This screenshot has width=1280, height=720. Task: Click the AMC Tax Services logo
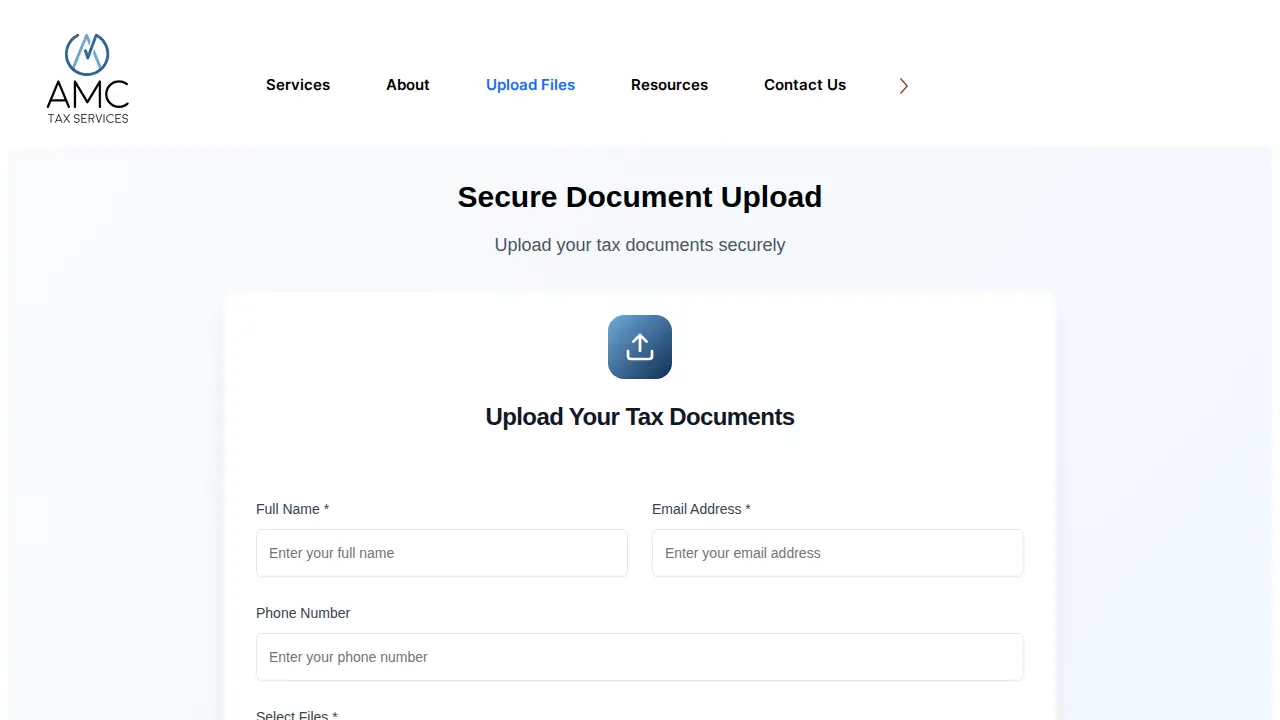[88, 78]
